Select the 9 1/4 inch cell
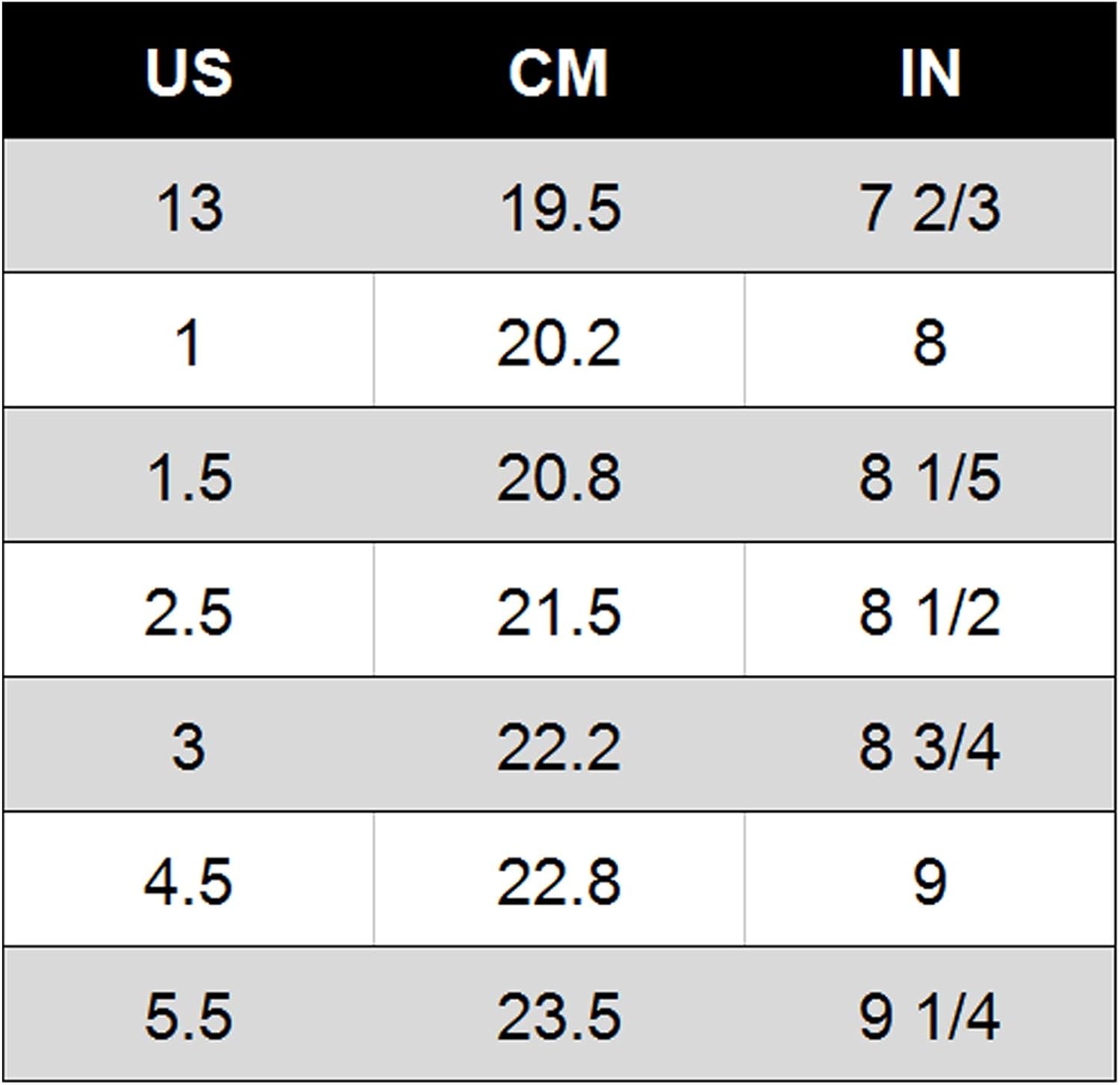 [930, 1016]
